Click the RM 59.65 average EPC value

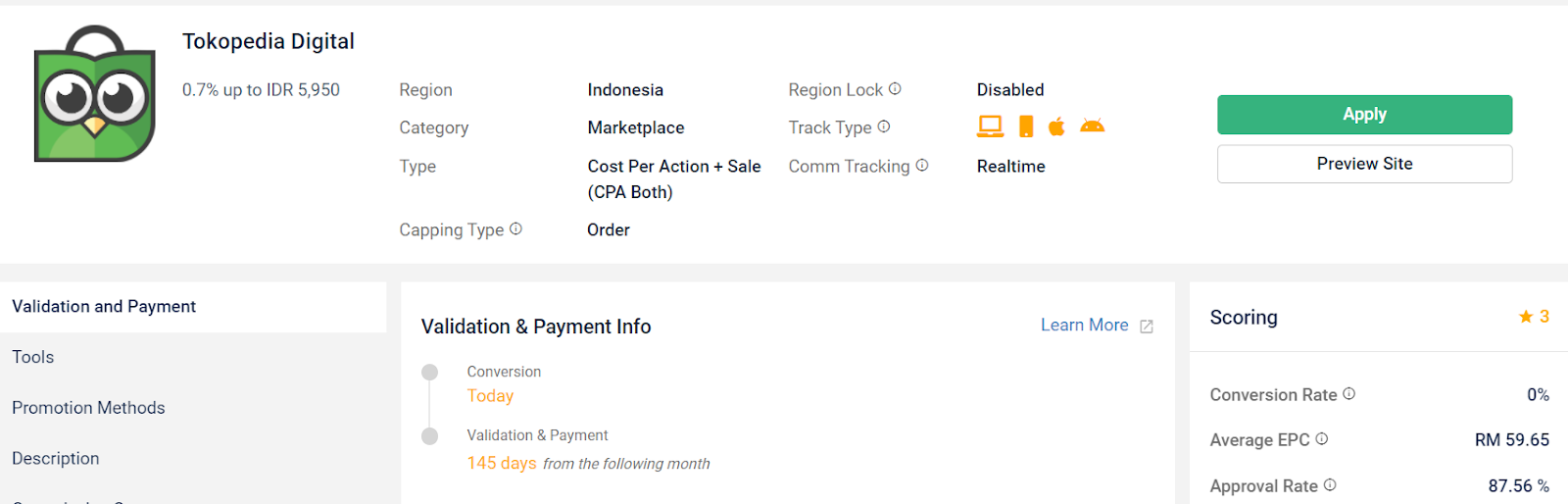pyautogui.click(x=1512, y=439)
